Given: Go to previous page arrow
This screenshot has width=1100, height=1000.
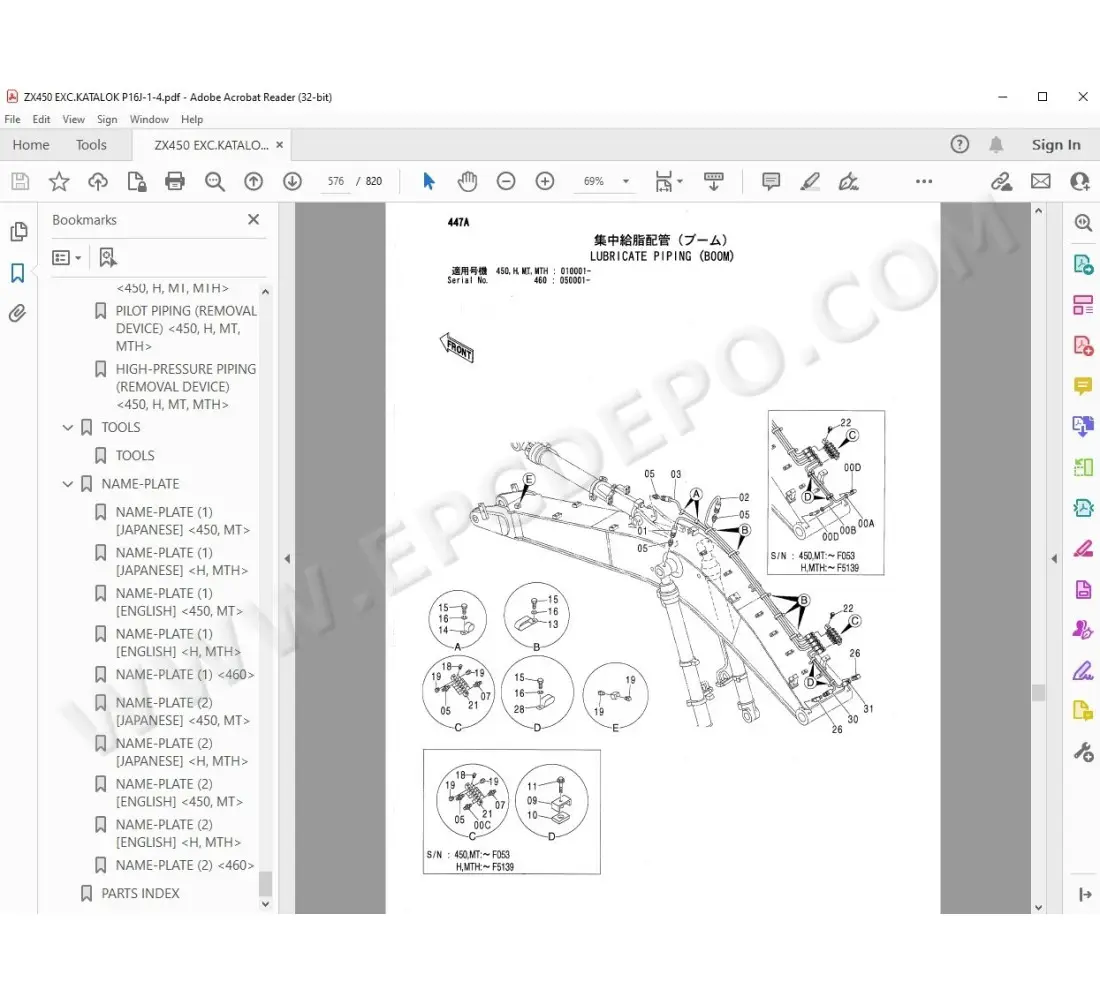Looking at the screenshot, I should coord(253,182).
